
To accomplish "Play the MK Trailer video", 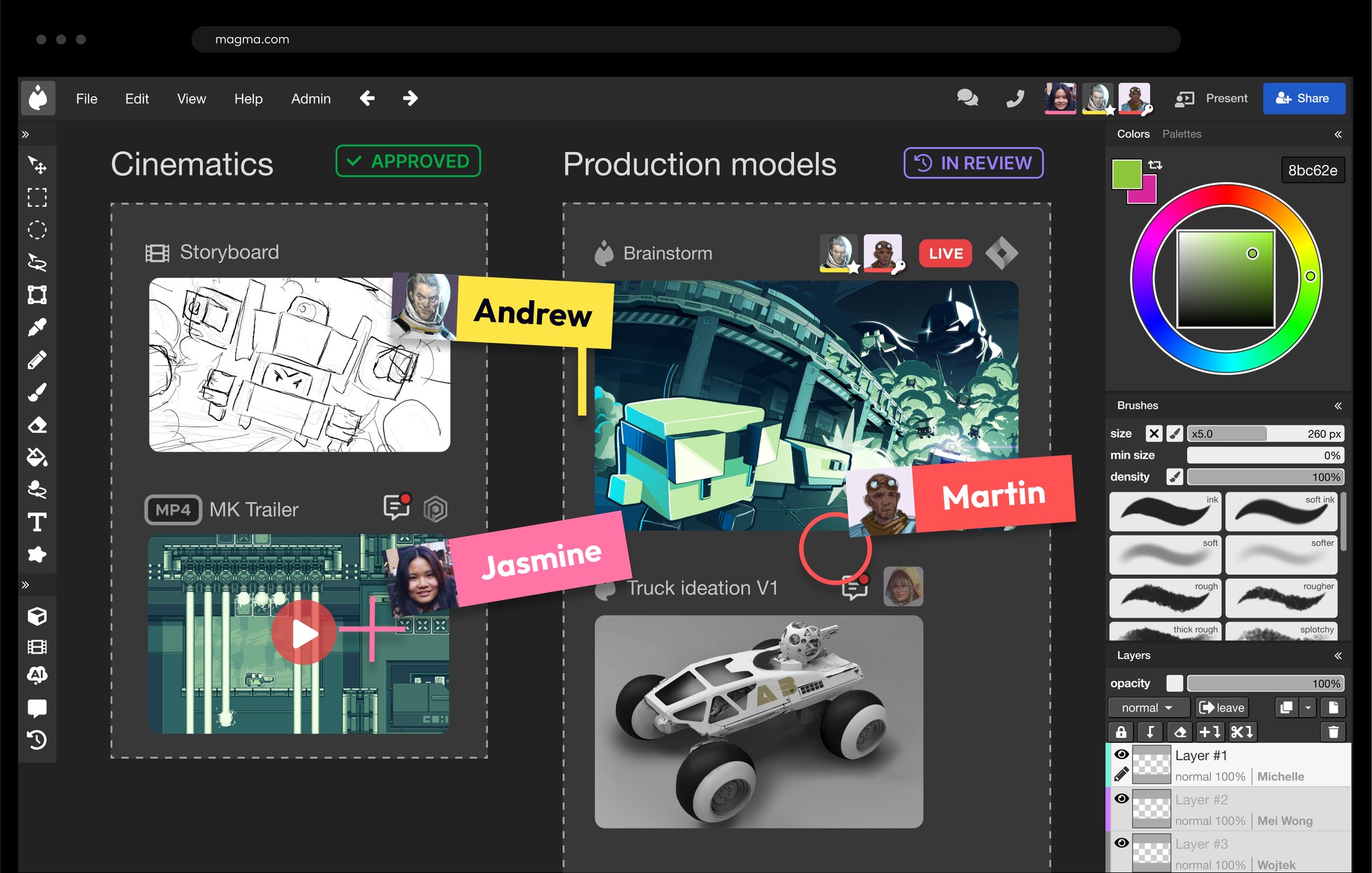I will (303, 631).
